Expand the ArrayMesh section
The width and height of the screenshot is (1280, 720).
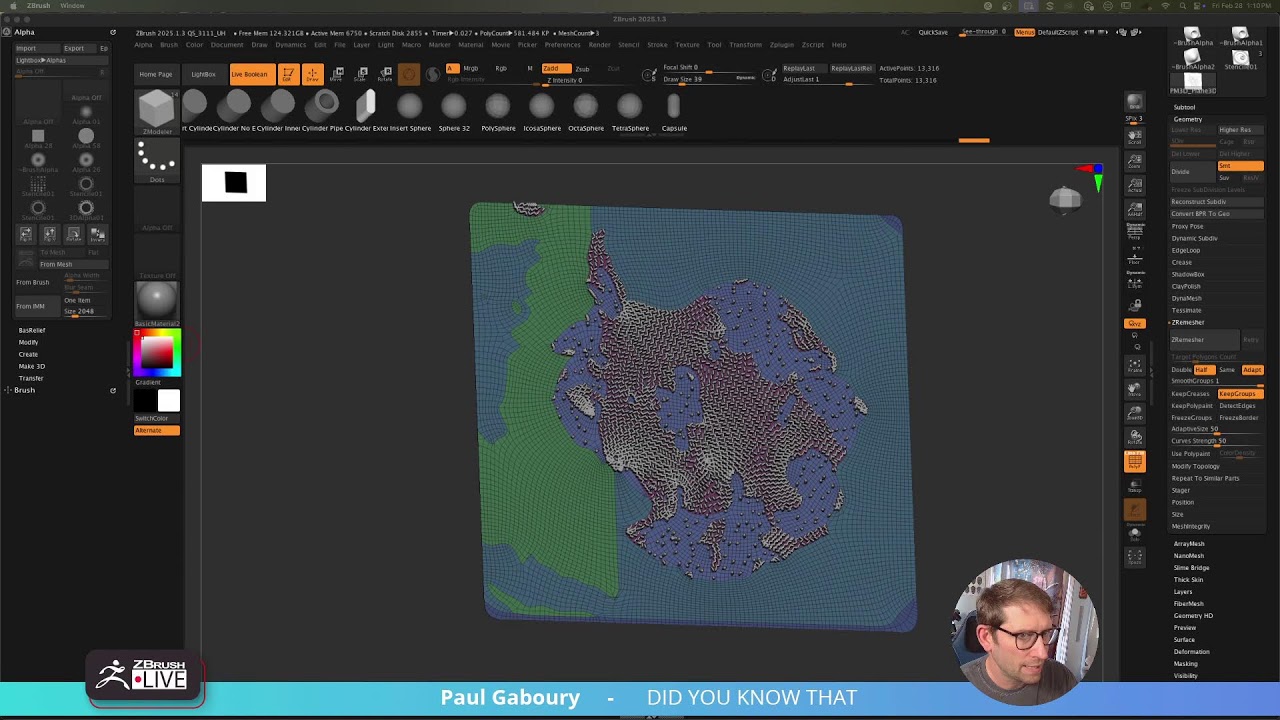click(1189, 543)
